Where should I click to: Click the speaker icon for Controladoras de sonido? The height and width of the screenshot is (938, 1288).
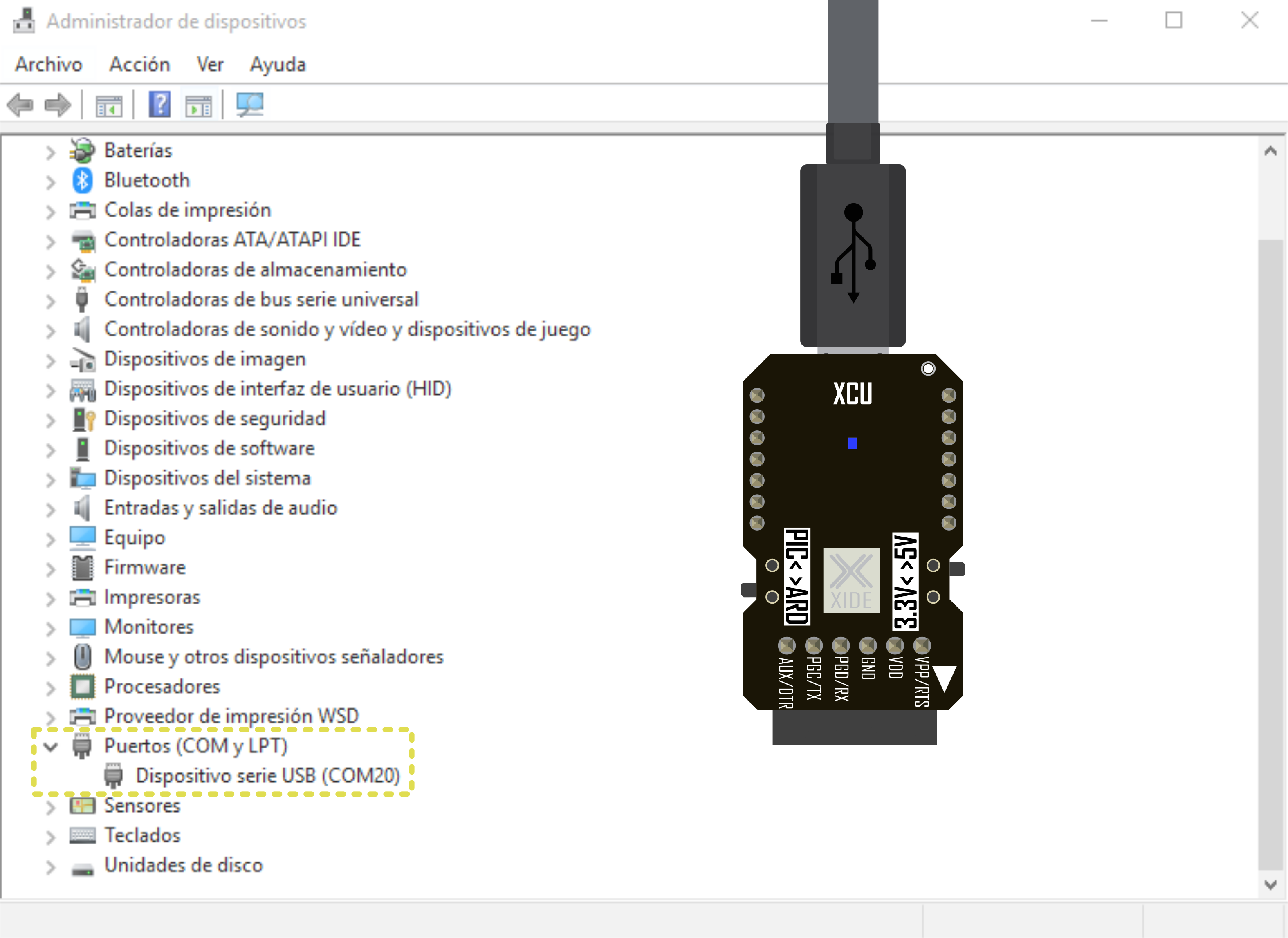click(x=82, y=329)
